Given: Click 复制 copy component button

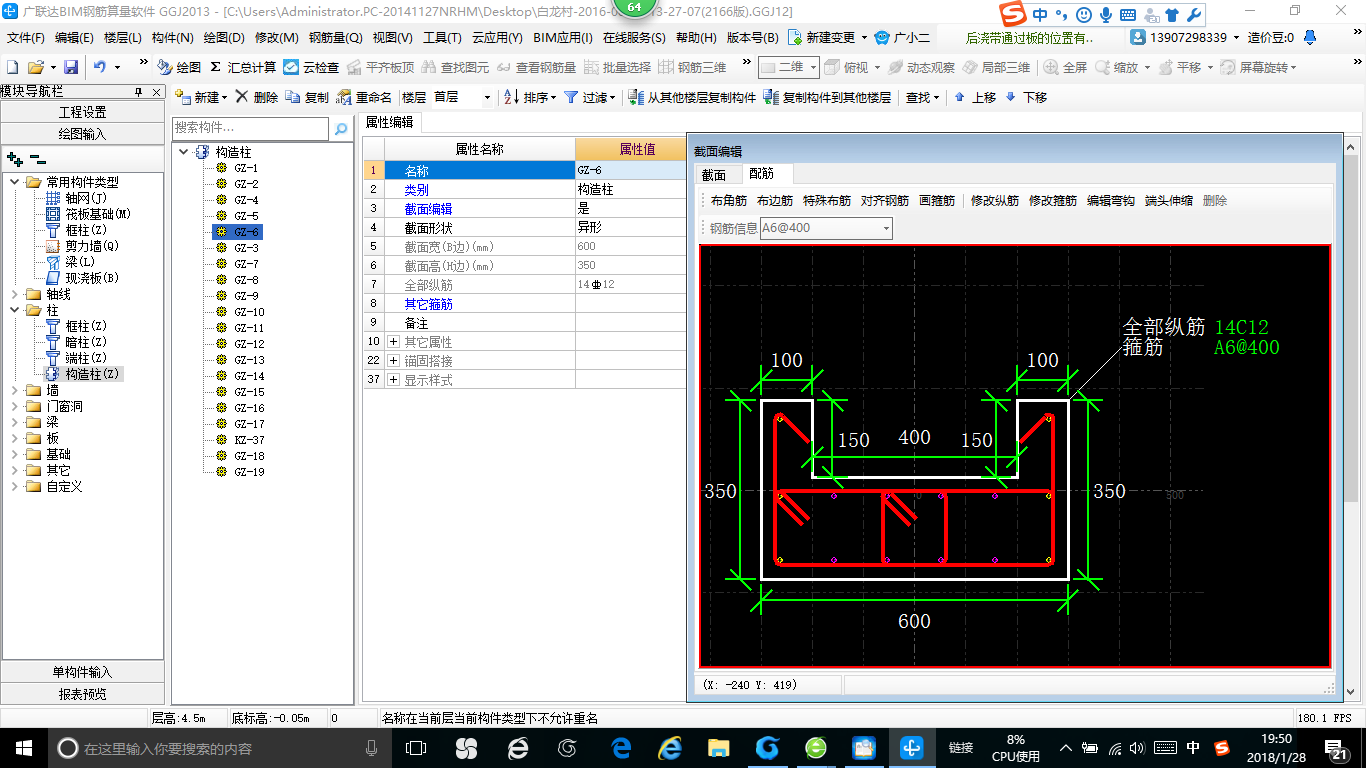Looking at the screenshot, I should tap(307, 97).
